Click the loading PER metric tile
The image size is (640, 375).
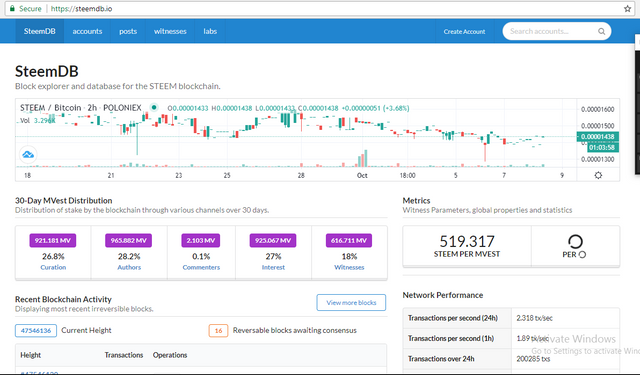(x=576, y=246)
